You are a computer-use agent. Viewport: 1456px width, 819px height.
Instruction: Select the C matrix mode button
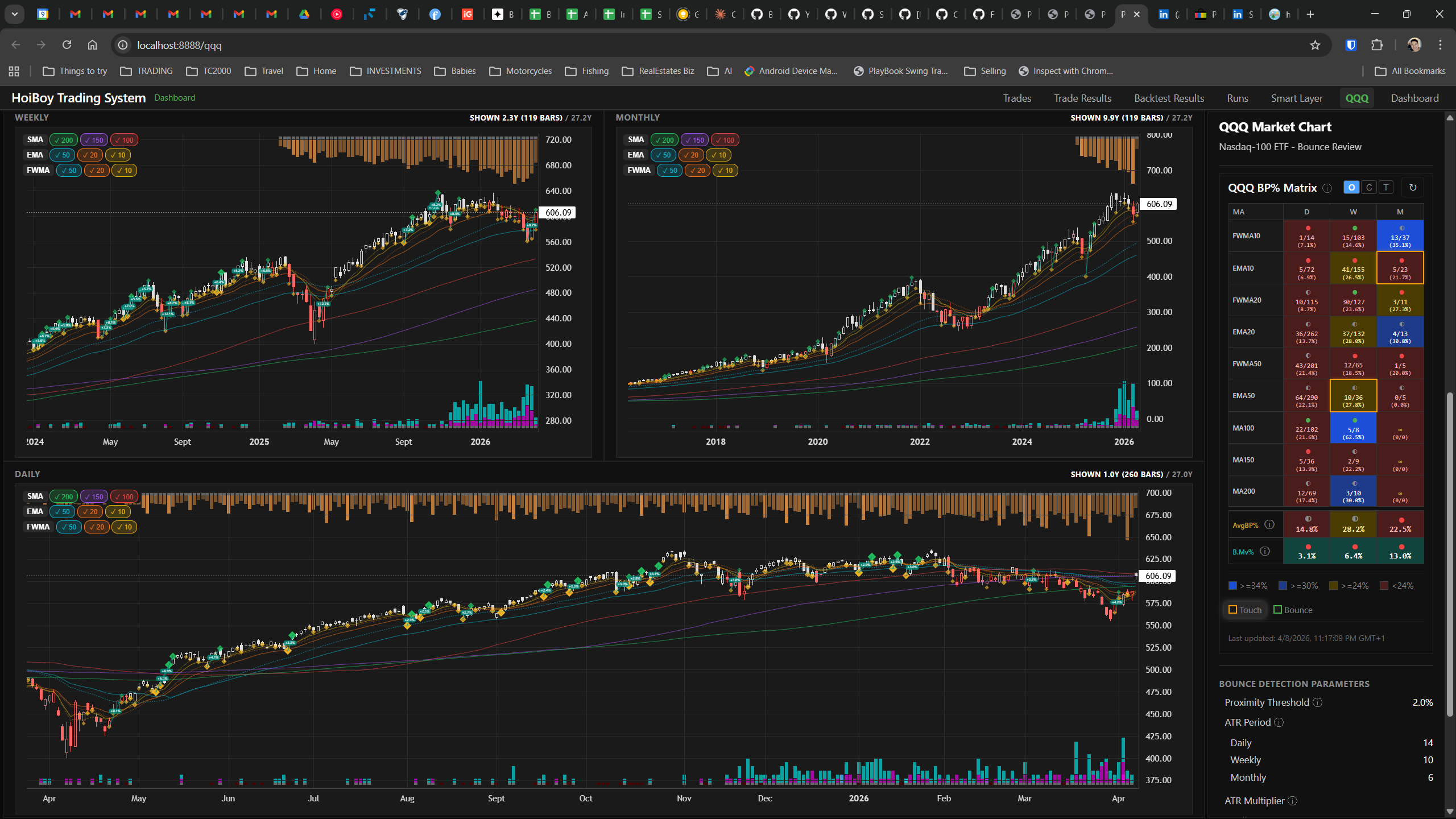tap(1369, 187)
